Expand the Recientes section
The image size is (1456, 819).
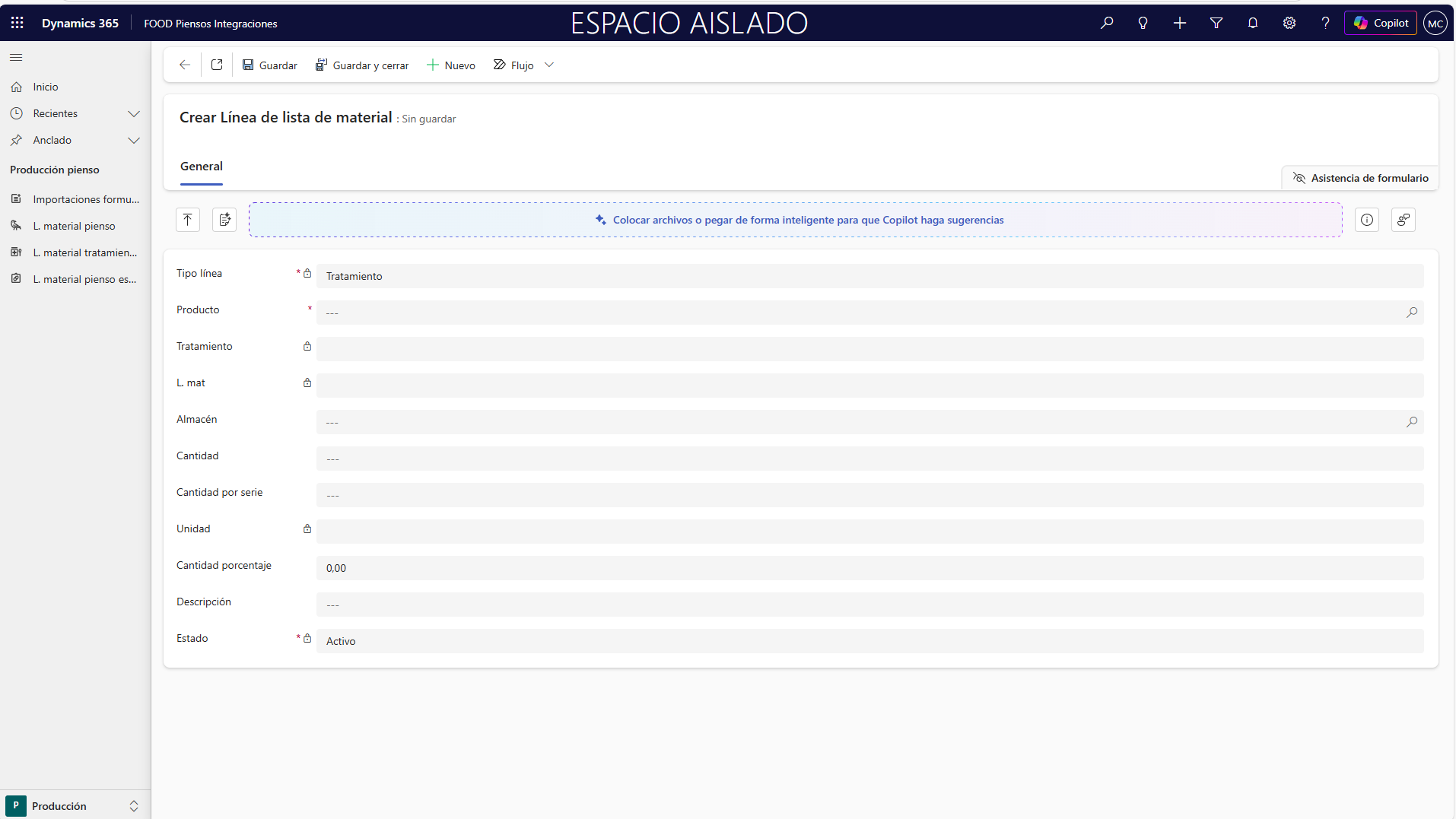tap(134, 114)
